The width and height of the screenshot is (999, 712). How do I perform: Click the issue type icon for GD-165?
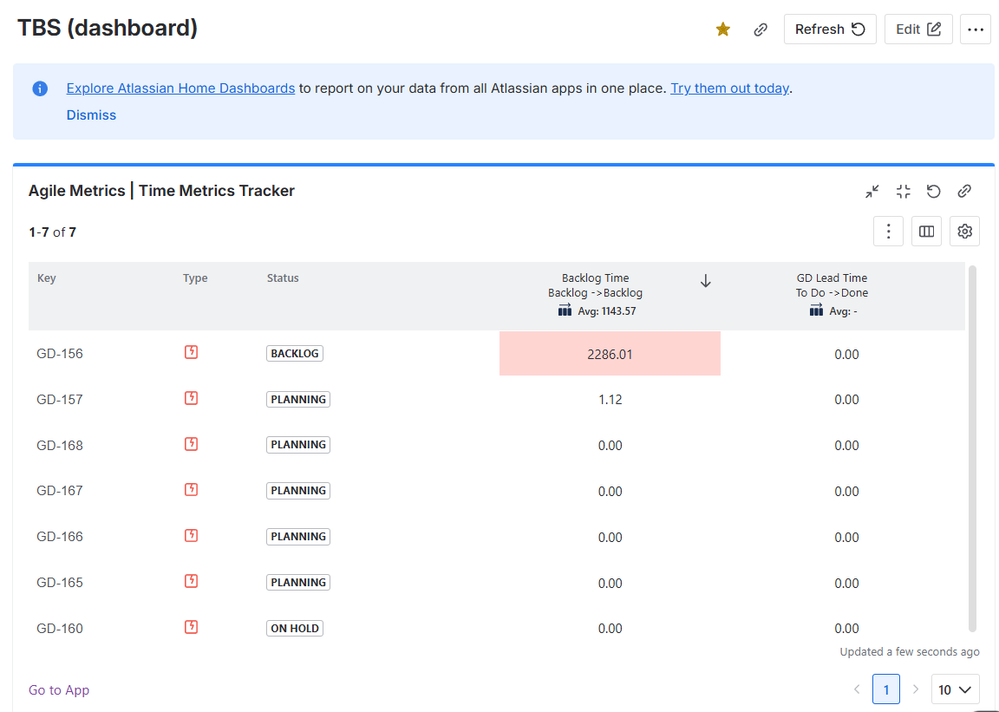point(191,581)
